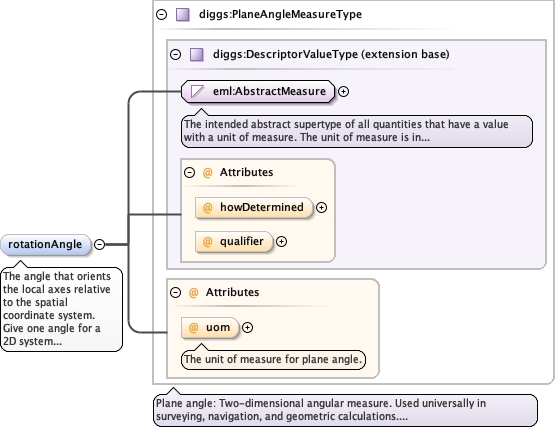This screenshot has height=430, width=556.
Task: Select the uom attribute node
Action: (210, 328)
